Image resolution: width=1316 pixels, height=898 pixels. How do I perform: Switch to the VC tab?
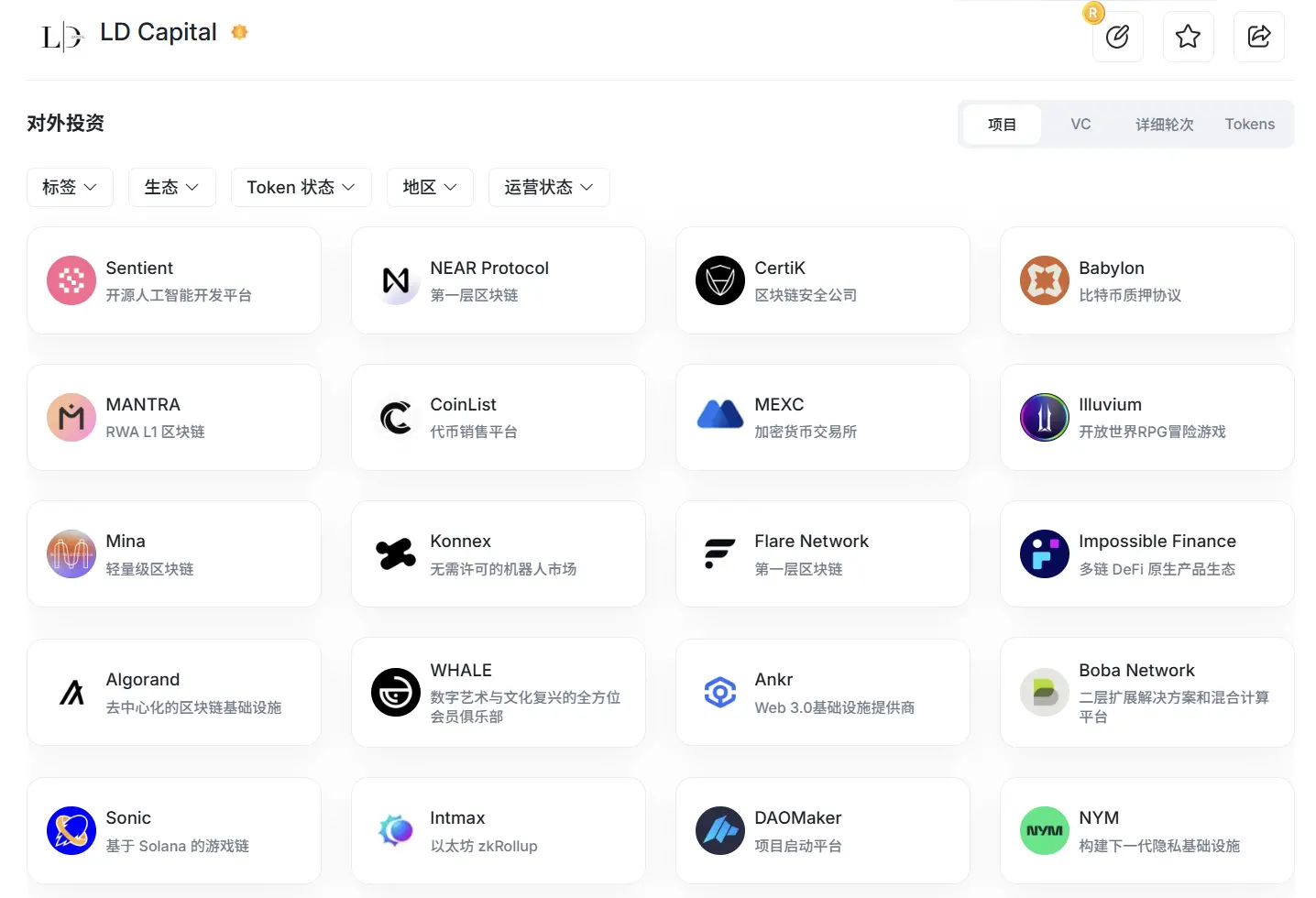coord(1080,124)
